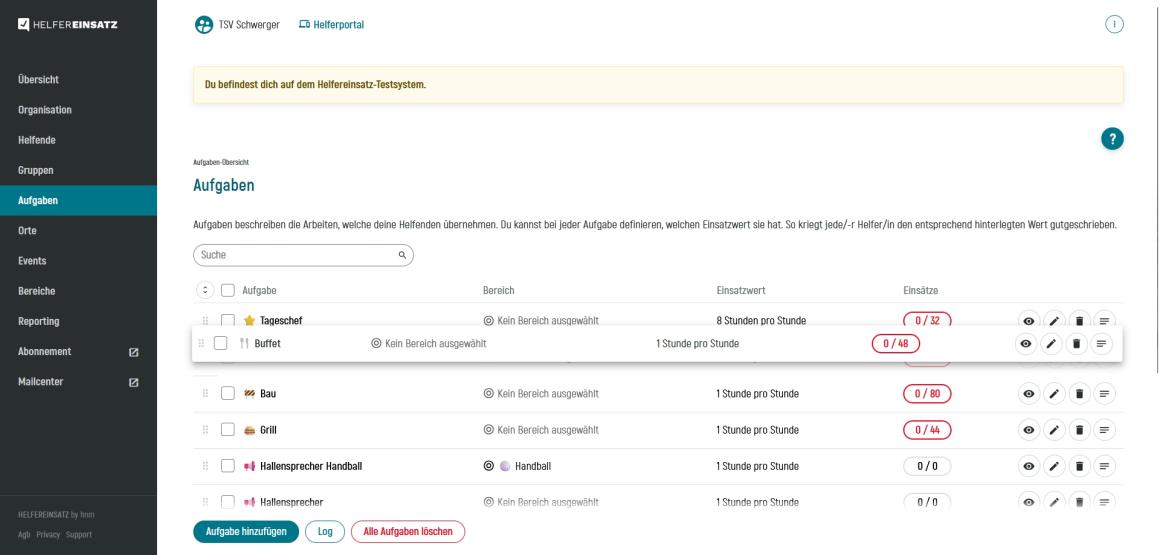Screen dimensions: 1160x555
Task: Click the drag handle of the Bau row
Action: click(206, 394)
